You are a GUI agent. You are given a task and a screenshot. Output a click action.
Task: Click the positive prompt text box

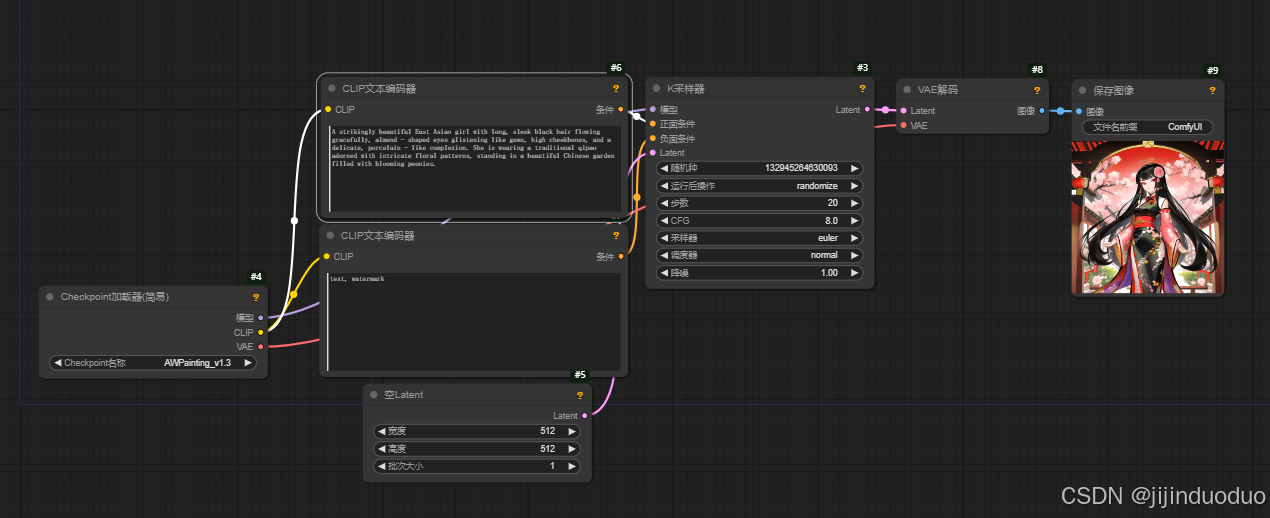[x=475, y=168]
